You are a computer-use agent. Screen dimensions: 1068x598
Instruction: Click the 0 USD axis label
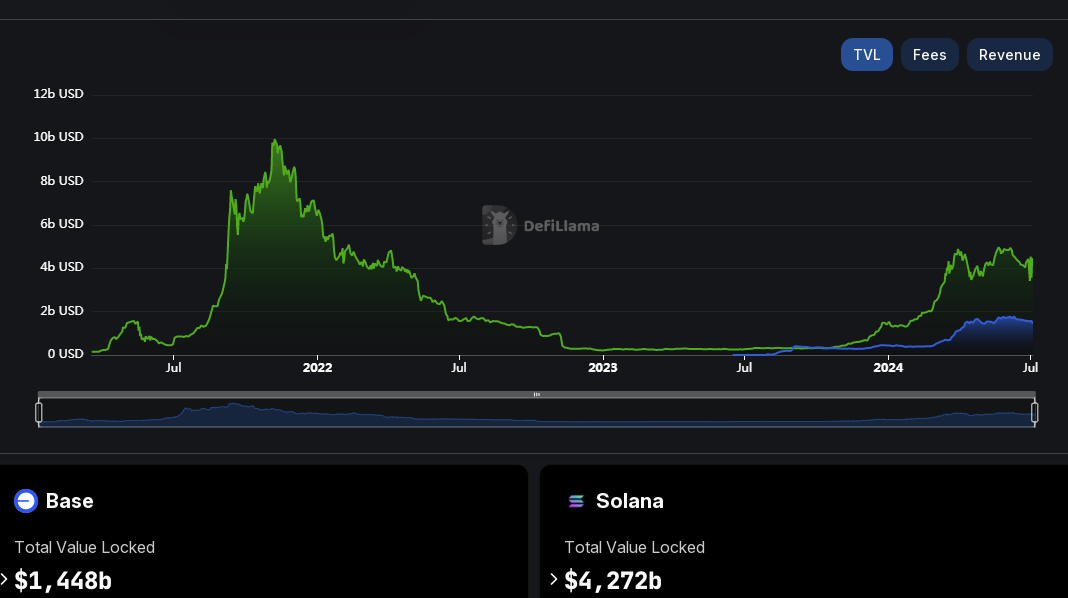tap(65, 353)
